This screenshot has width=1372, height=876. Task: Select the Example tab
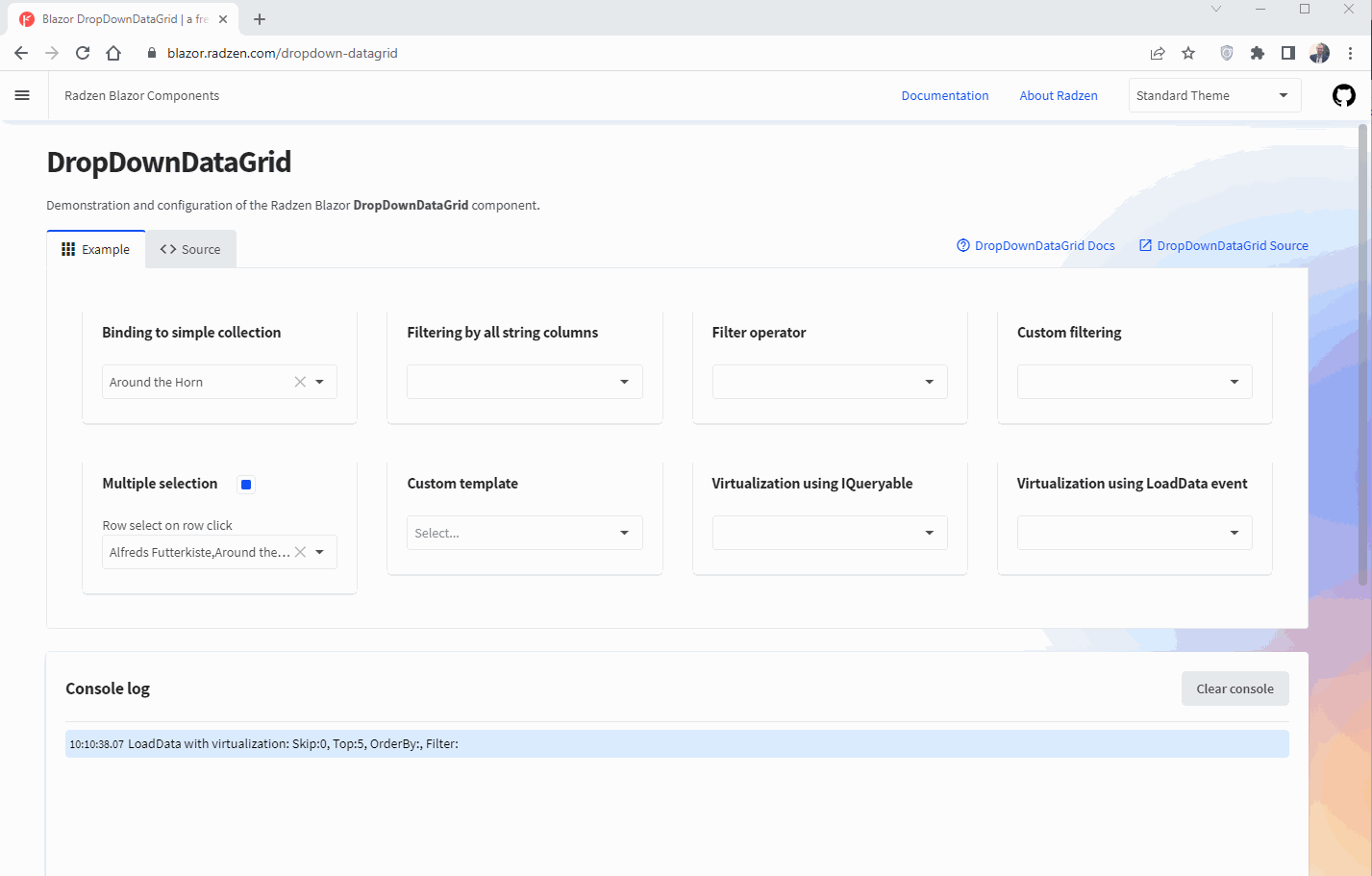pos(95,248)
